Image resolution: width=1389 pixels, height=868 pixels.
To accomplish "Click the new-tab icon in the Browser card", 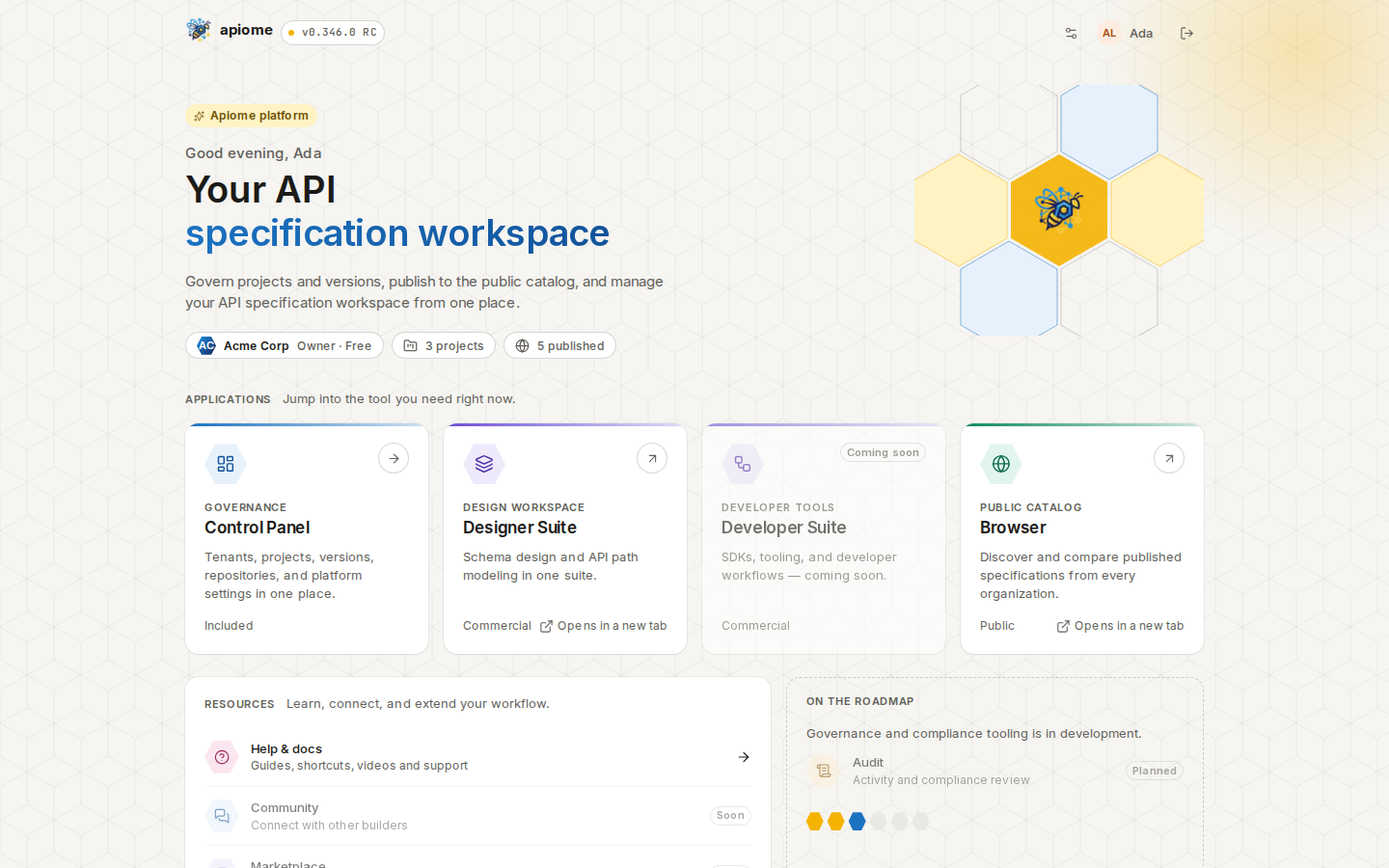I will coord(1063,626).
